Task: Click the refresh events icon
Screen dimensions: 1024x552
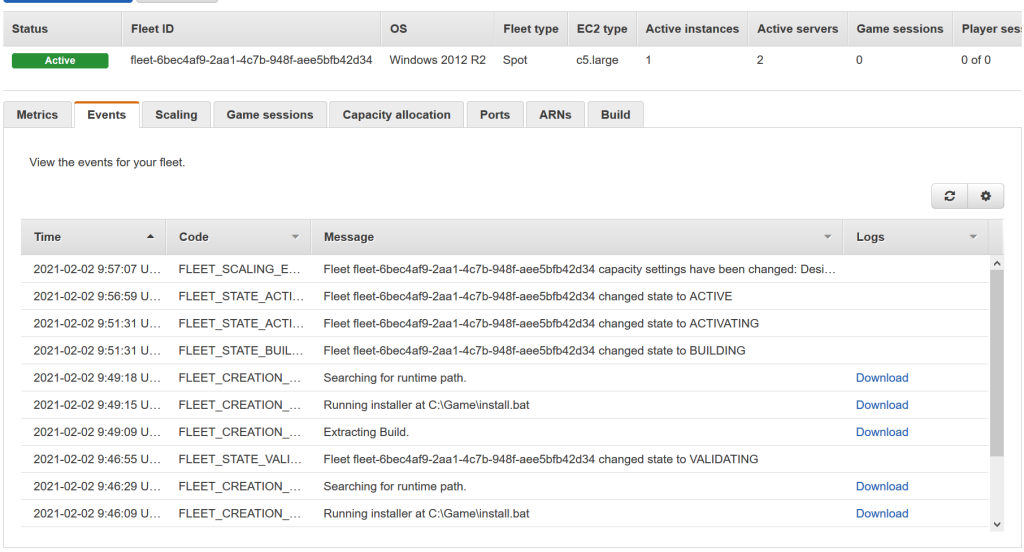Action: (x=949, y=197)
